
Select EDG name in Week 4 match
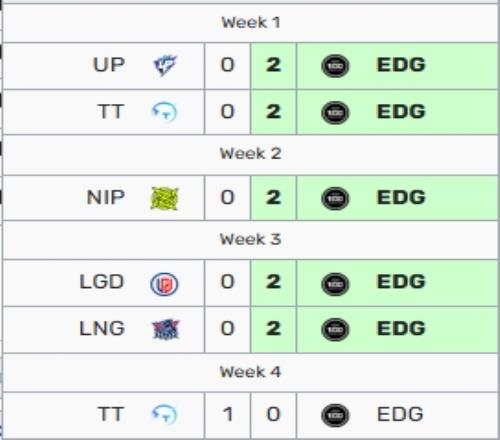[x=400, y=415]
